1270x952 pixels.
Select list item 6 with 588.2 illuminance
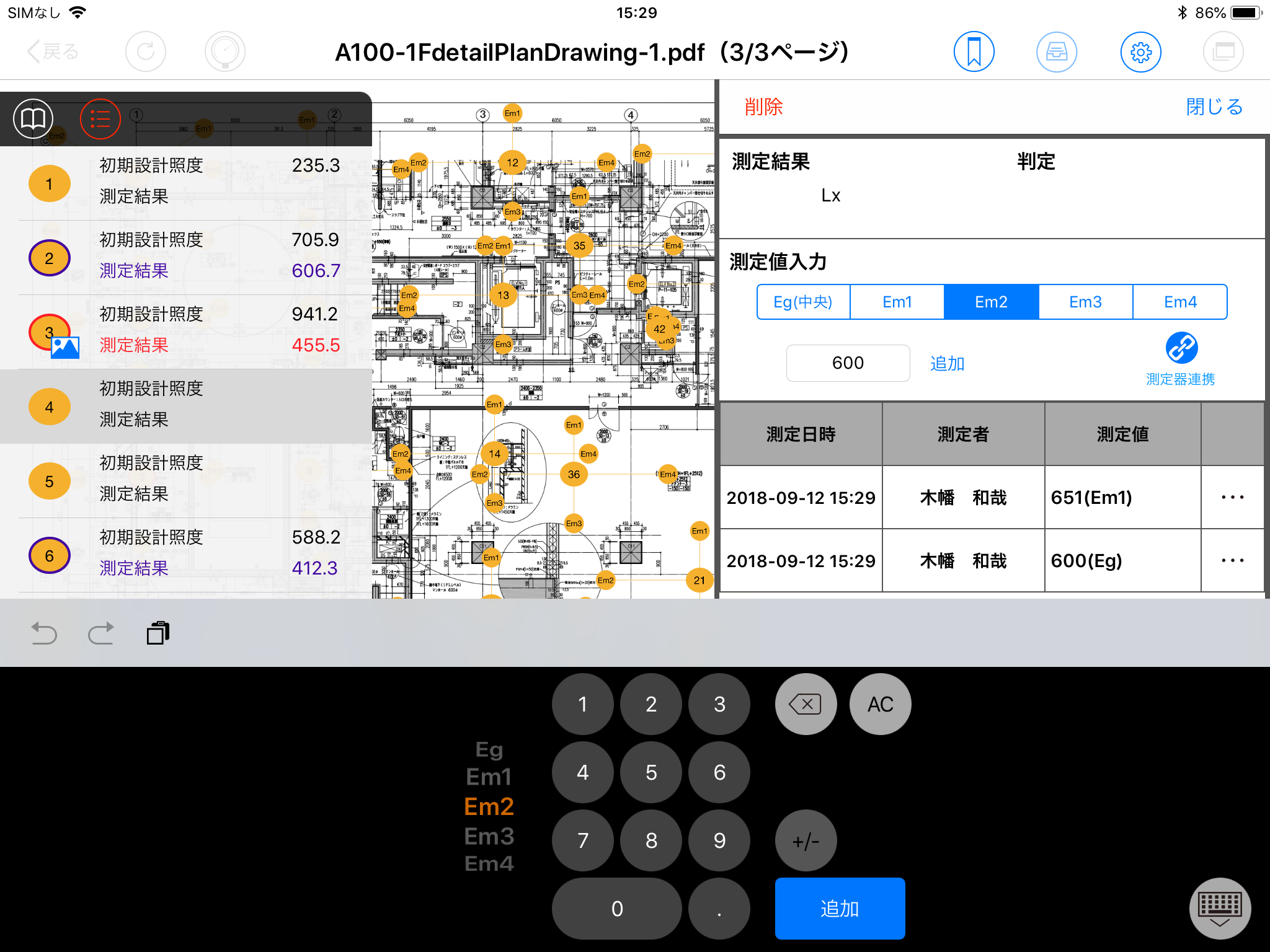pos(186,554)
